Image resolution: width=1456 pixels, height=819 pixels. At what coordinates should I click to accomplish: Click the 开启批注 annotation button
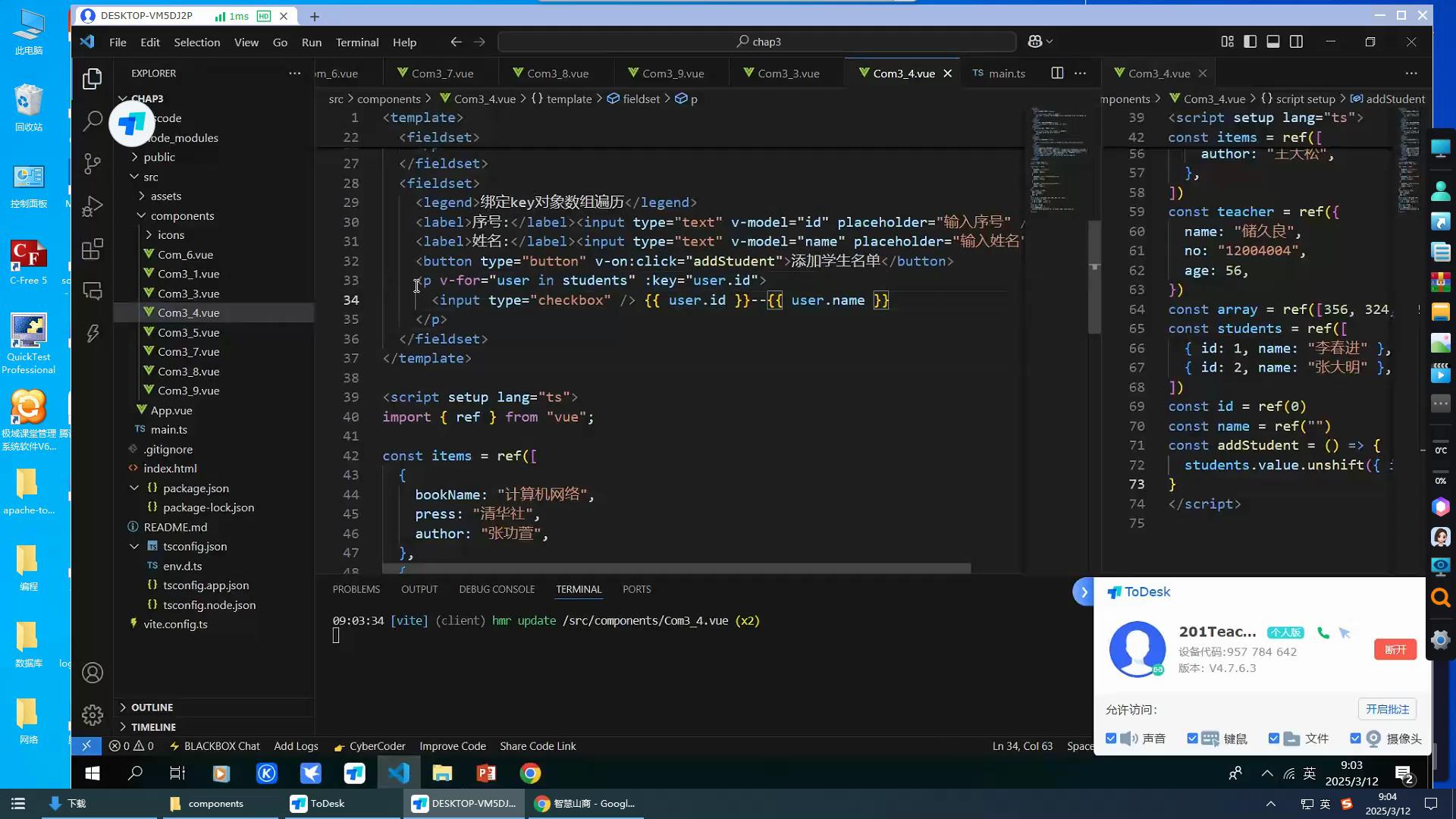pos(1386,709)
